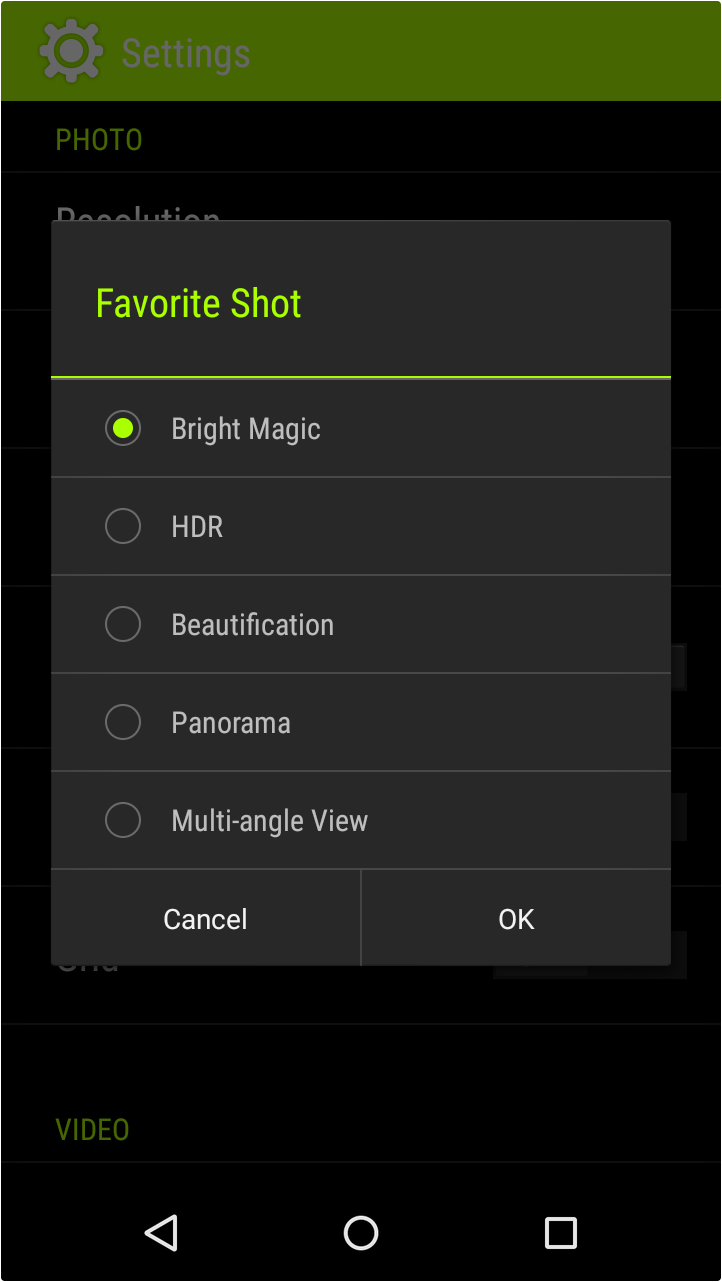Screen dimensions: 722x1282
Task: Pick the Panorama radio button
Action: [x=123, y=723]
